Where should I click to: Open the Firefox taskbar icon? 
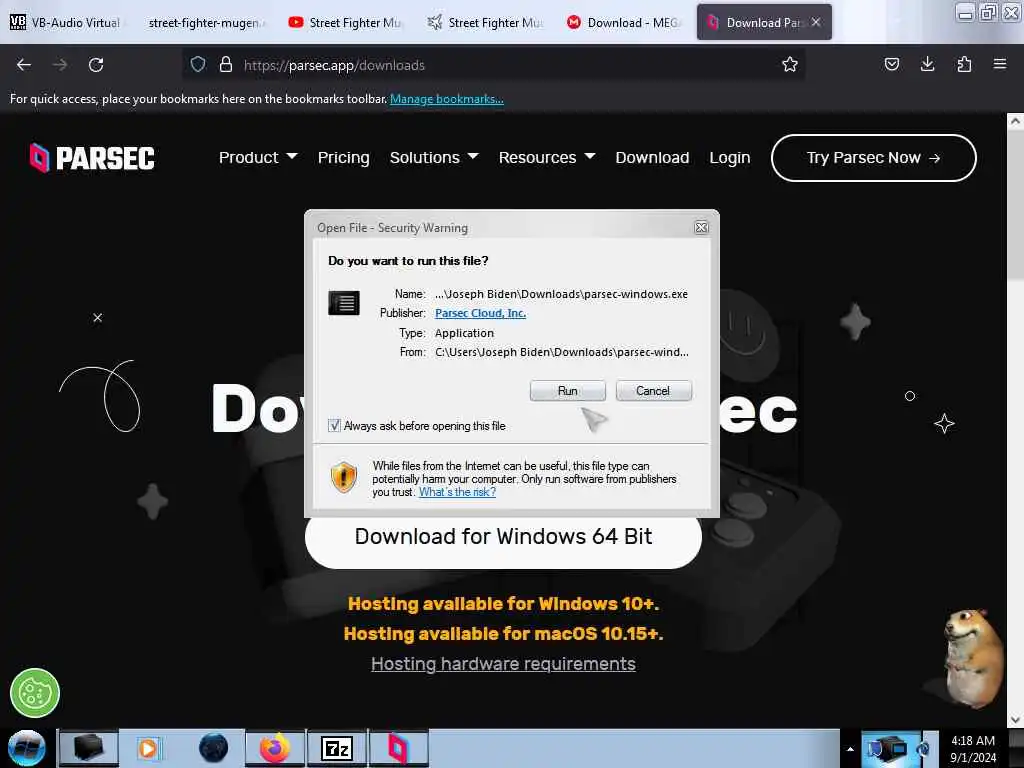[275, 748]
